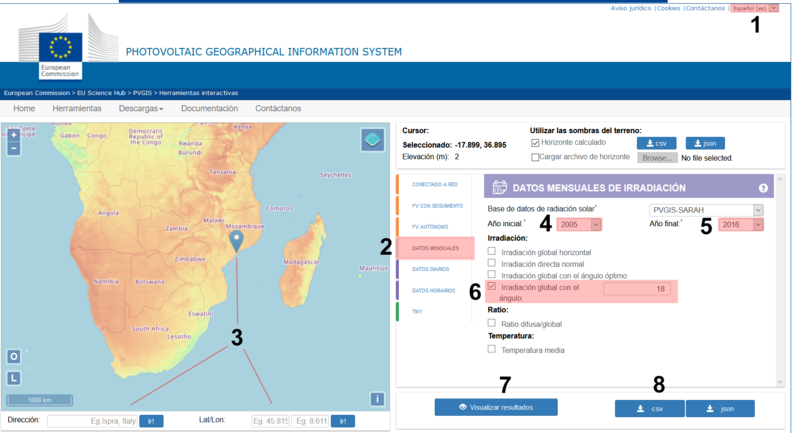Image resolution: width=800 pixels, height=433 pixels.
Task: Open Contáctanos in the navigation bar
Action: [x=278, y=108]
